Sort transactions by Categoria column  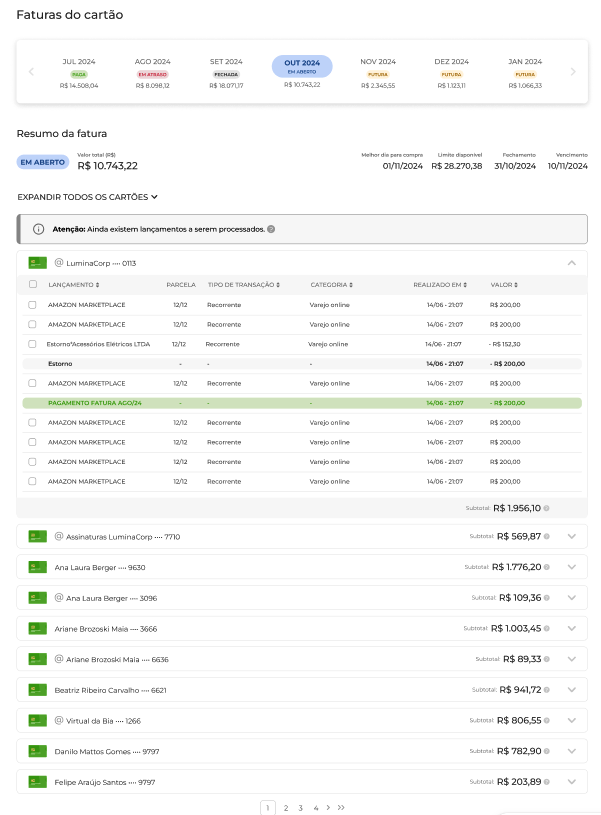331,285
